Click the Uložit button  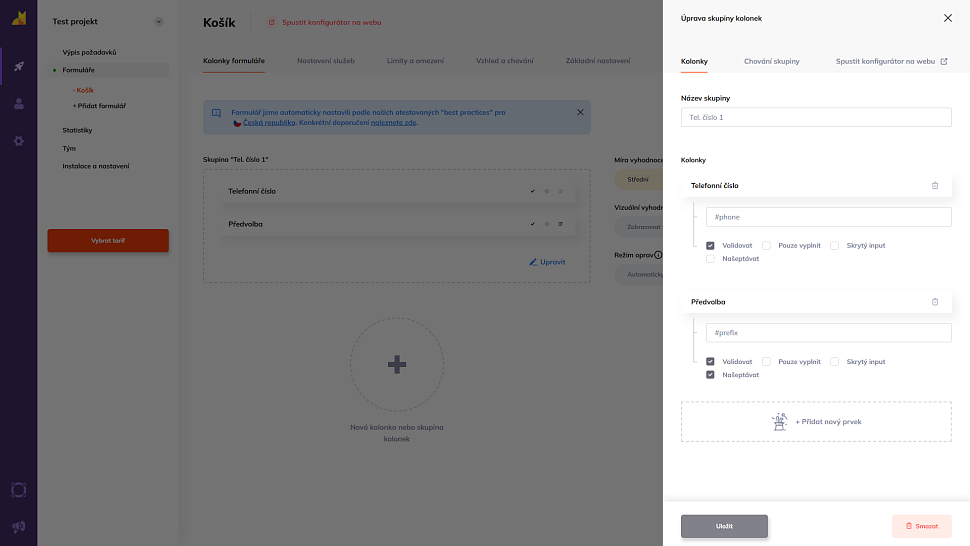724,526
